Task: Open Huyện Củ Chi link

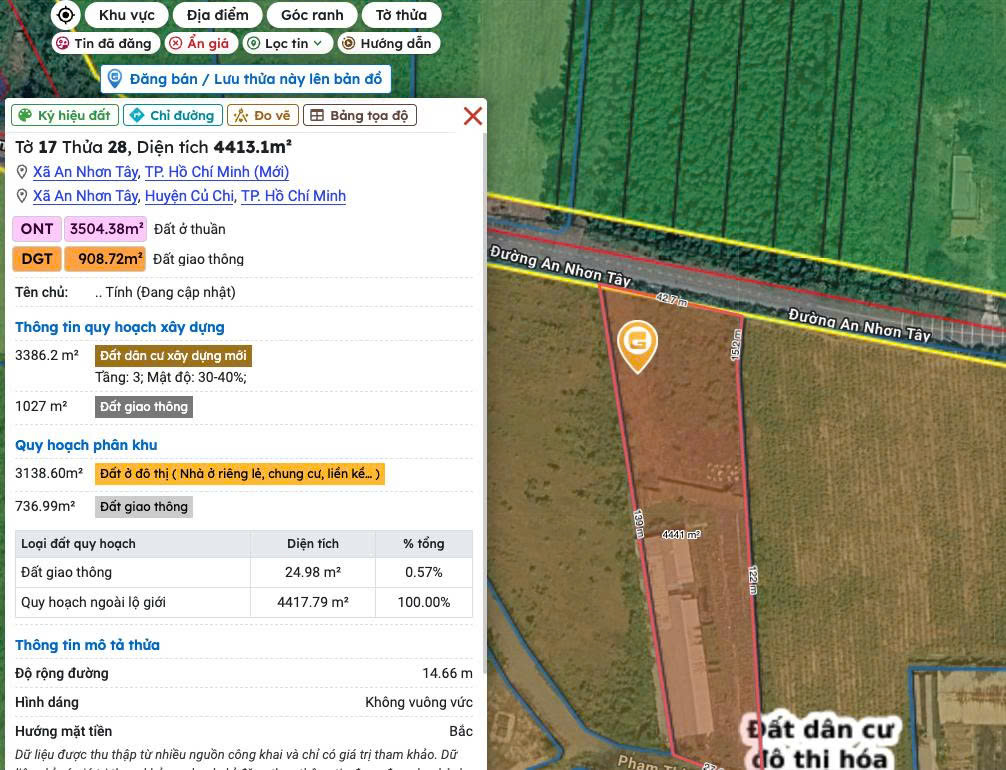Action: (189, 196)
